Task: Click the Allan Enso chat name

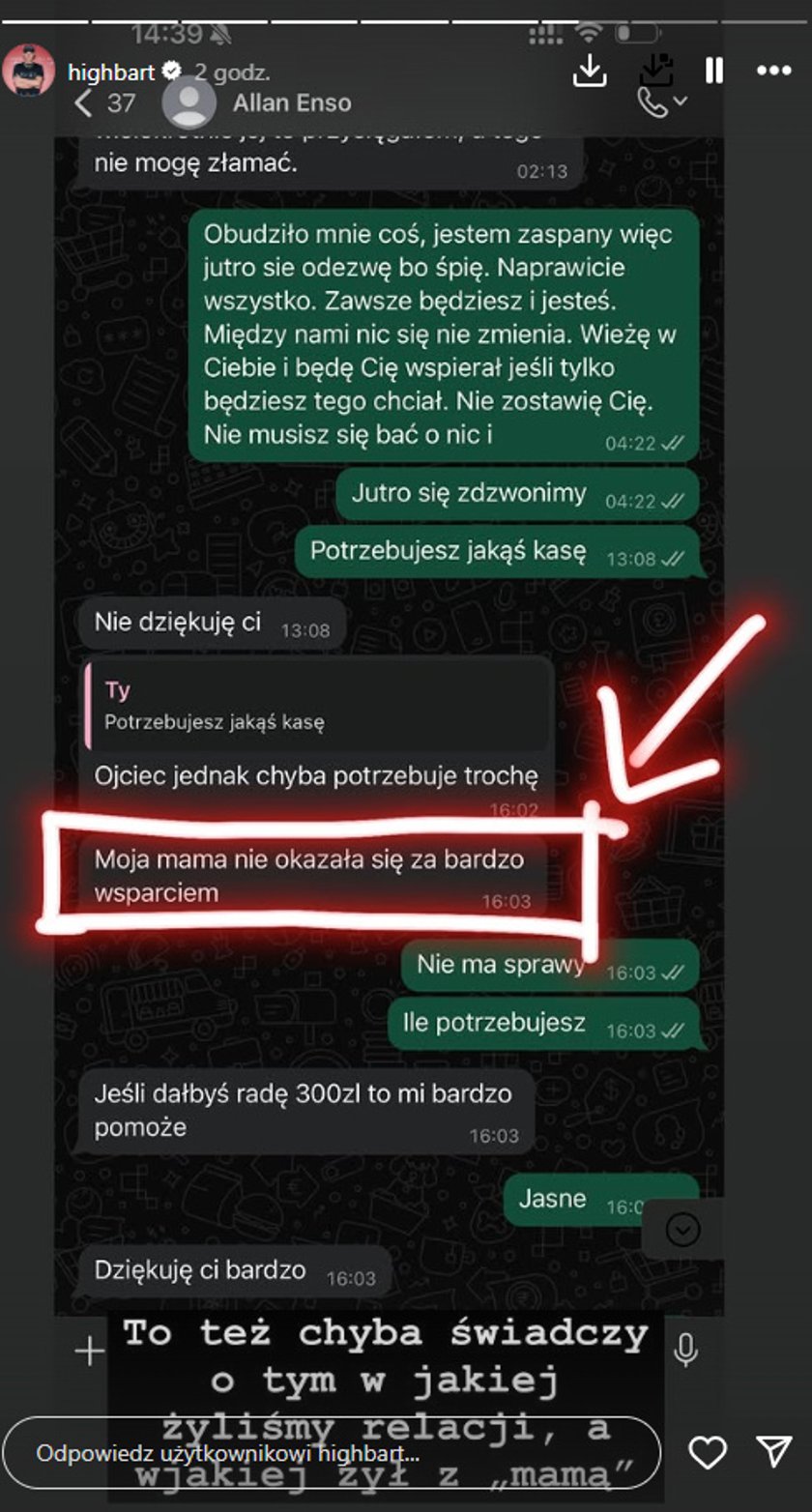Action: pyautogui.click(x=292, y=102)
